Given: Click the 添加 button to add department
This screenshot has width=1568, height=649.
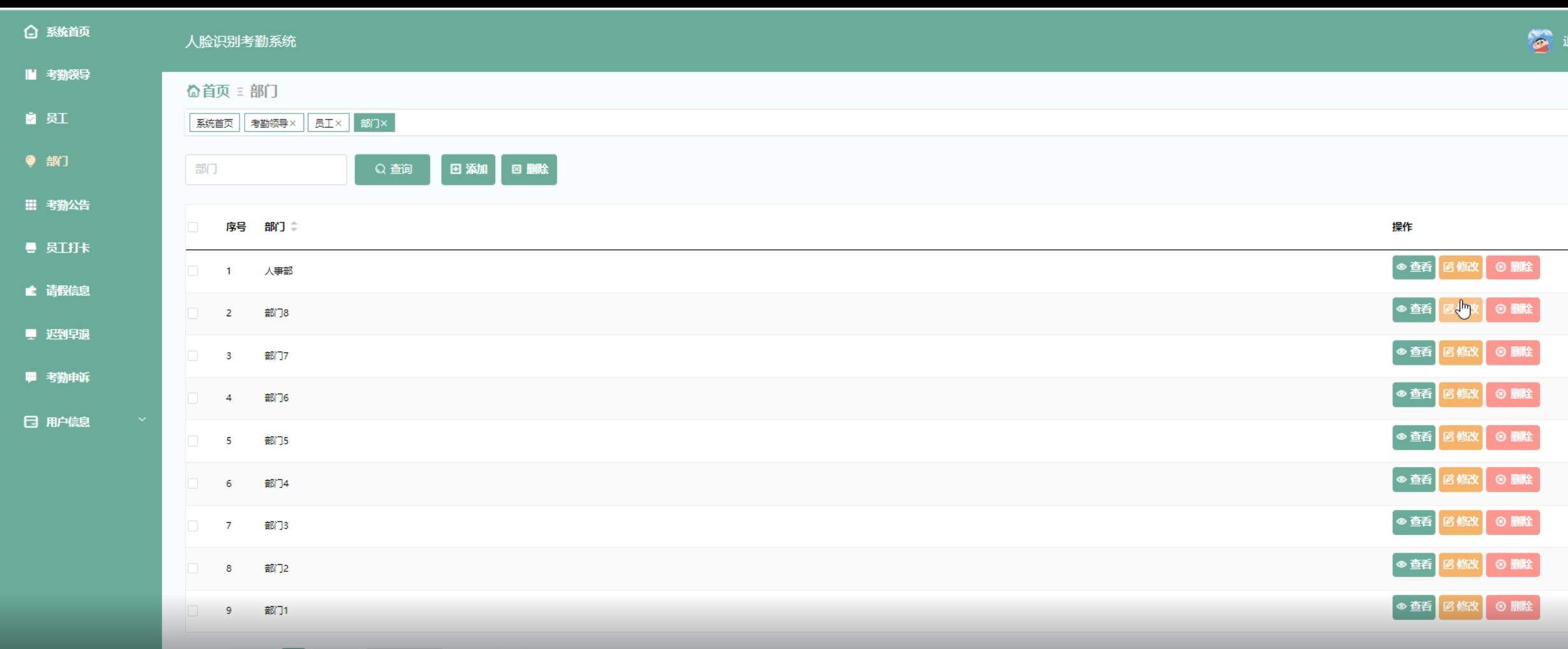Looking at the screenshot, I should point(468,170).
